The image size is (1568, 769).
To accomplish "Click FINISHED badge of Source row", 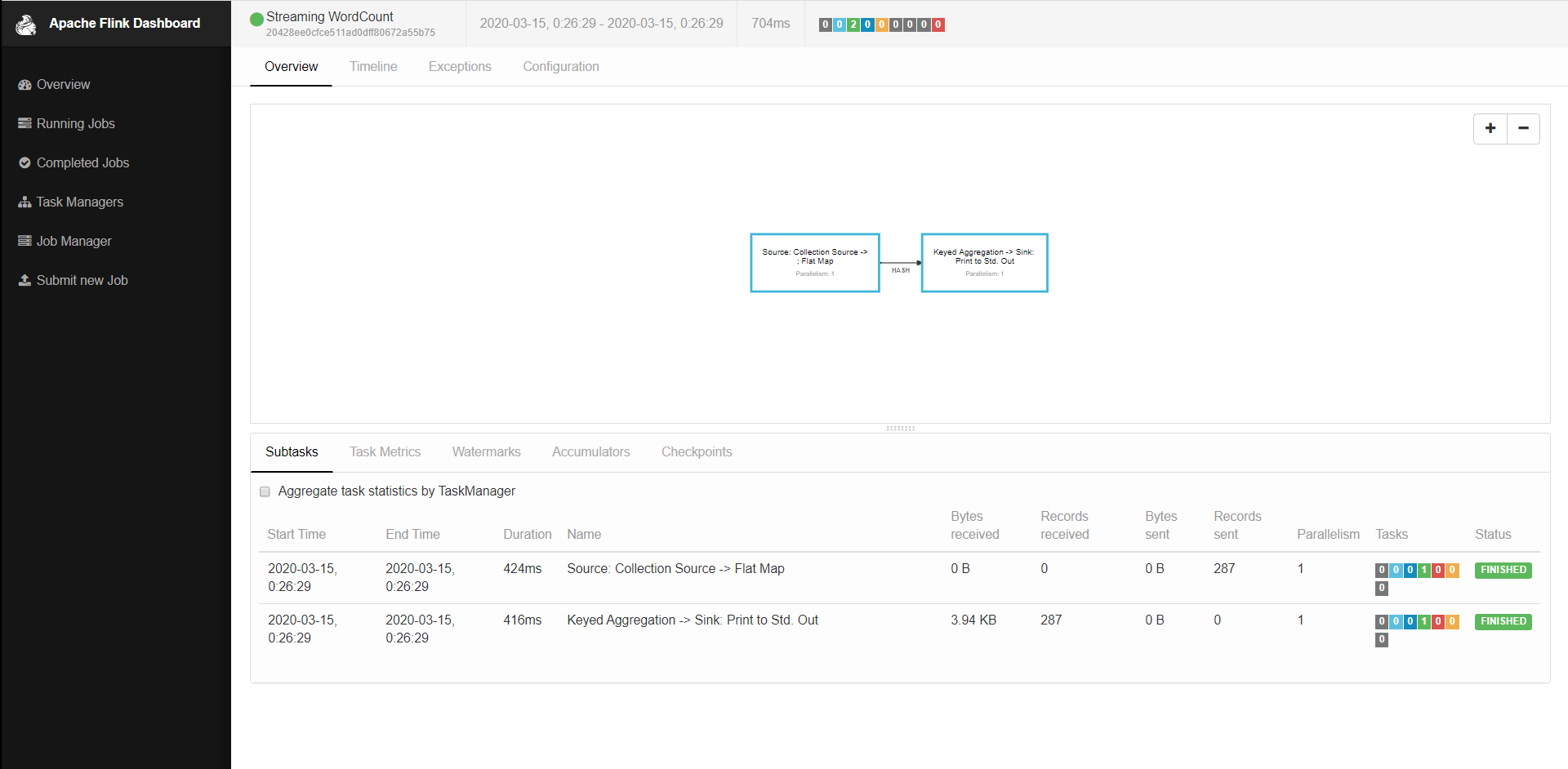I will (x=1503, y=570).
